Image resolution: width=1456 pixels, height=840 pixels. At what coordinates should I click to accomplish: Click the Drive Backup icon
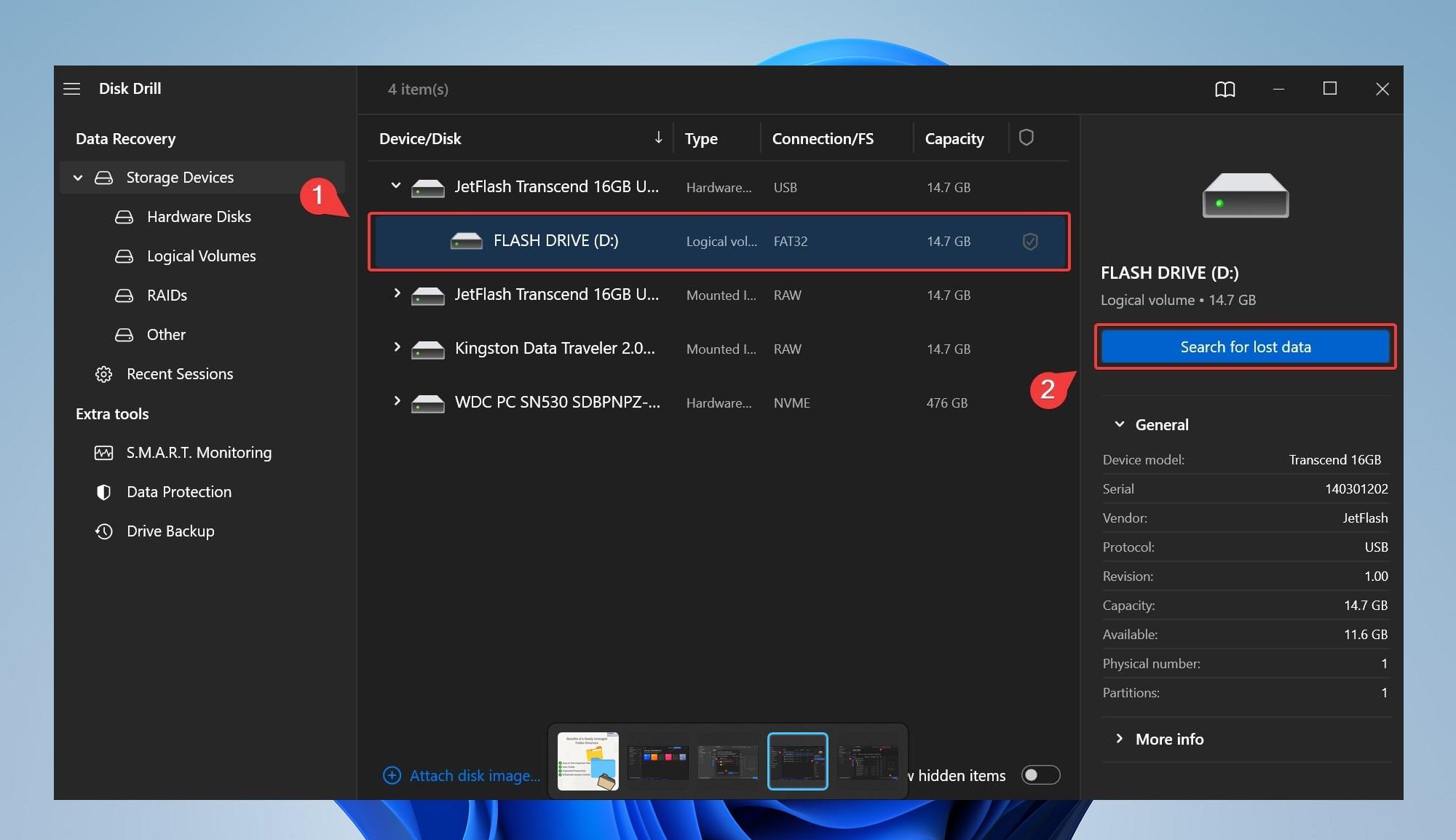tap(103, 530)
